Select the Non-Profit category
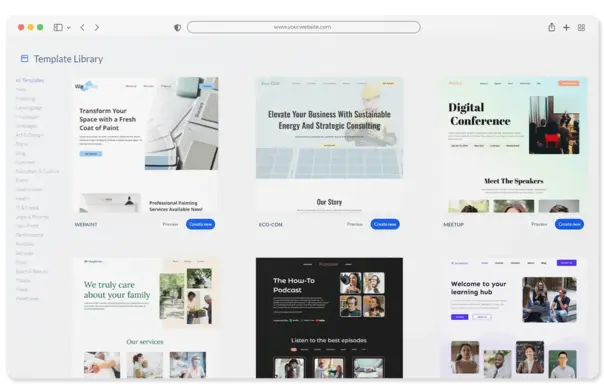 tap(27, 226)
